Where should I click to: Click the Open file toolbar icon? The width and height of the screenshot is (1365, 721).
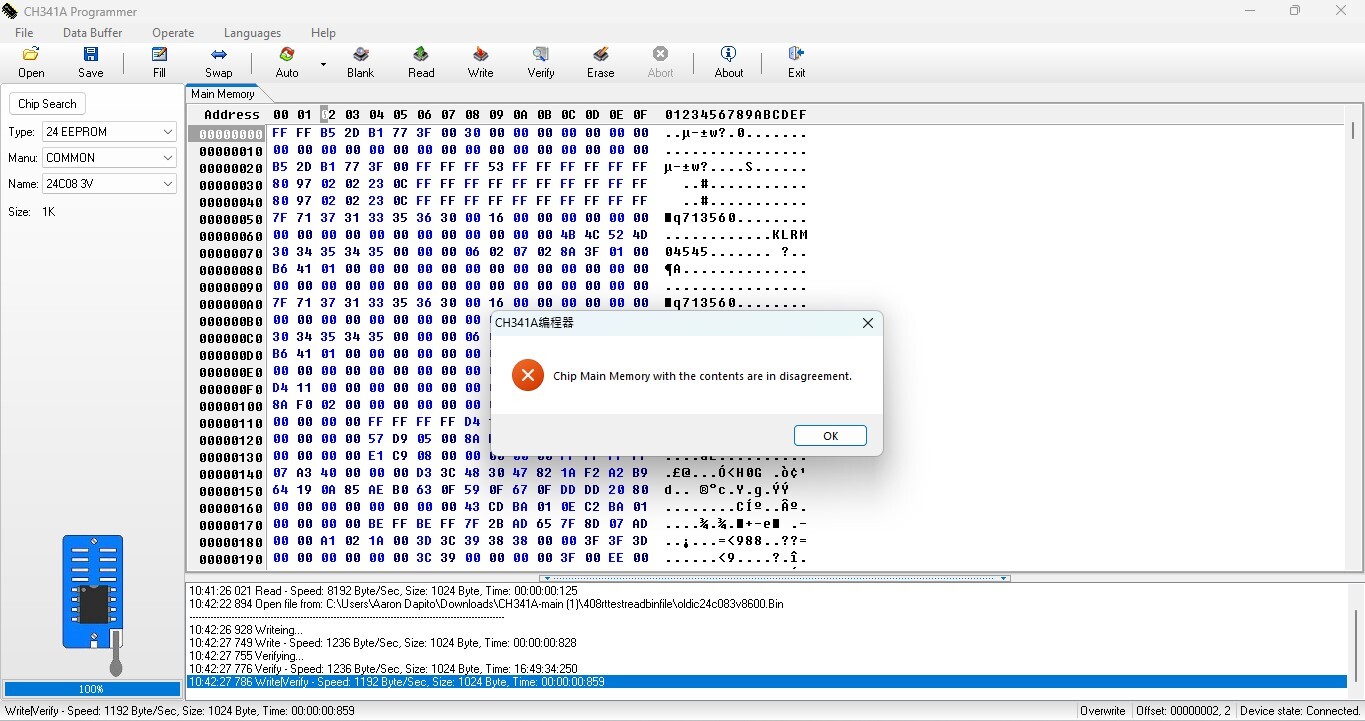click(31, 62)
